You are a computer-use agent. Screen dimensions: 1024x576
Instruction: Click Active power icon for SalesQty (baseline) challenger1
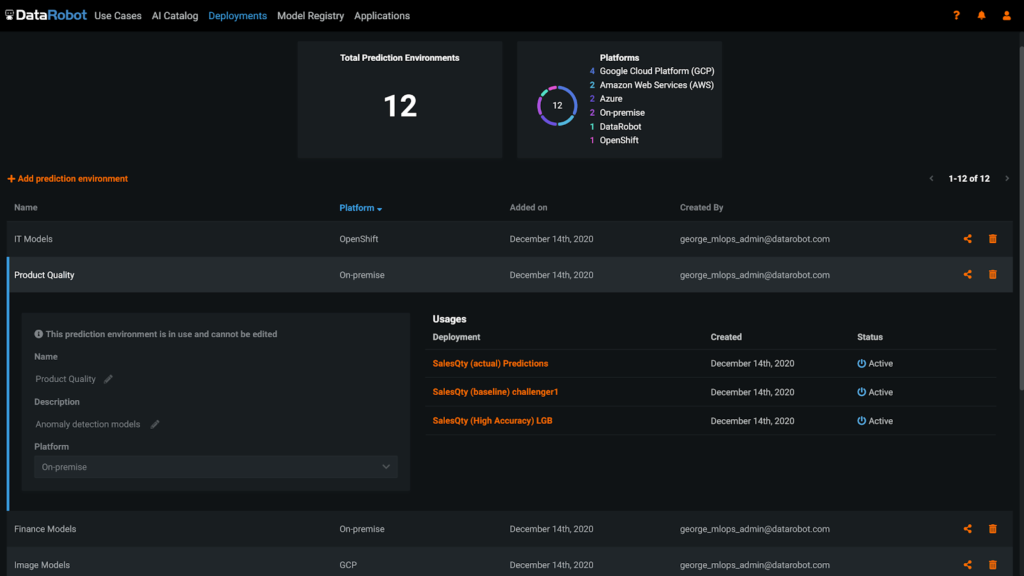[861, 392]
